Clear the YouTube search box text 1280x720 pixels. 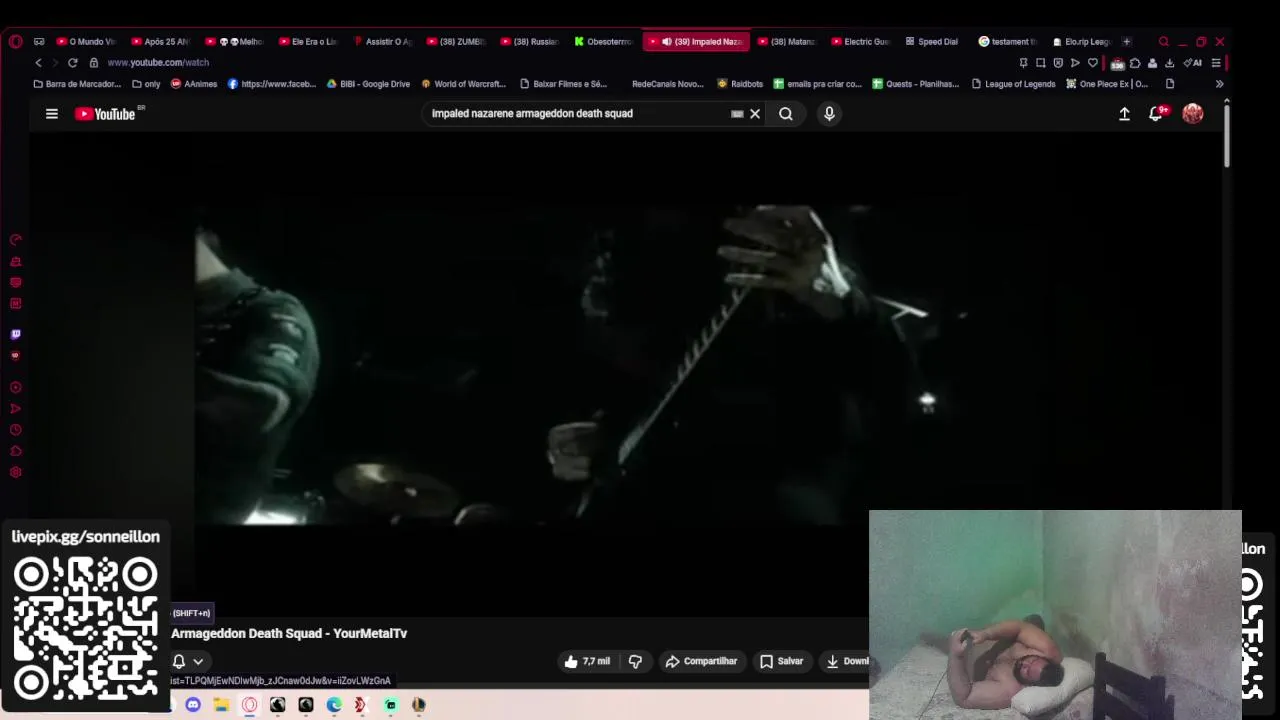tap(755, 114)
